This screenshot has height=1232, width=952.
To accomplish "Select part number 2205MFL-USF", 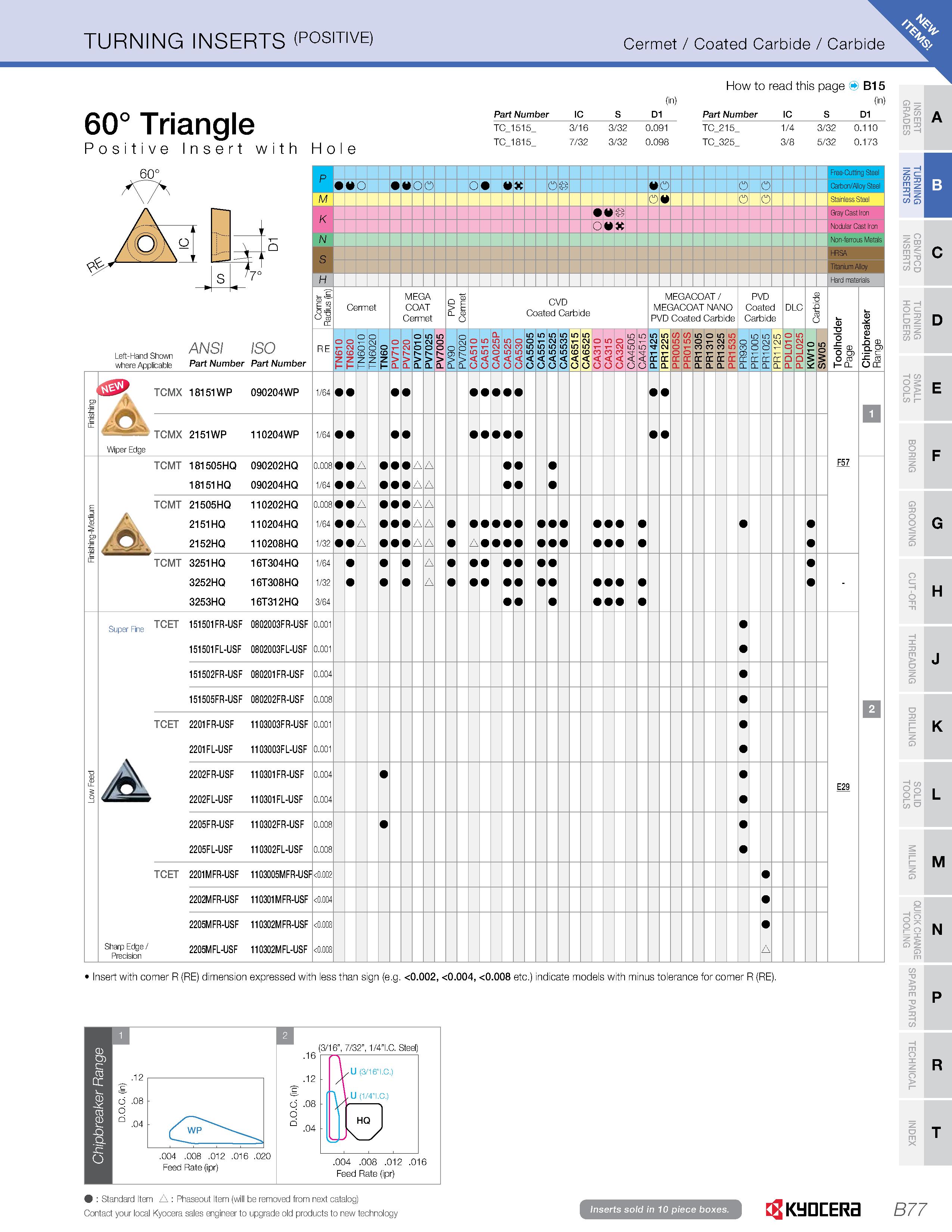I will tap(213, 949).
